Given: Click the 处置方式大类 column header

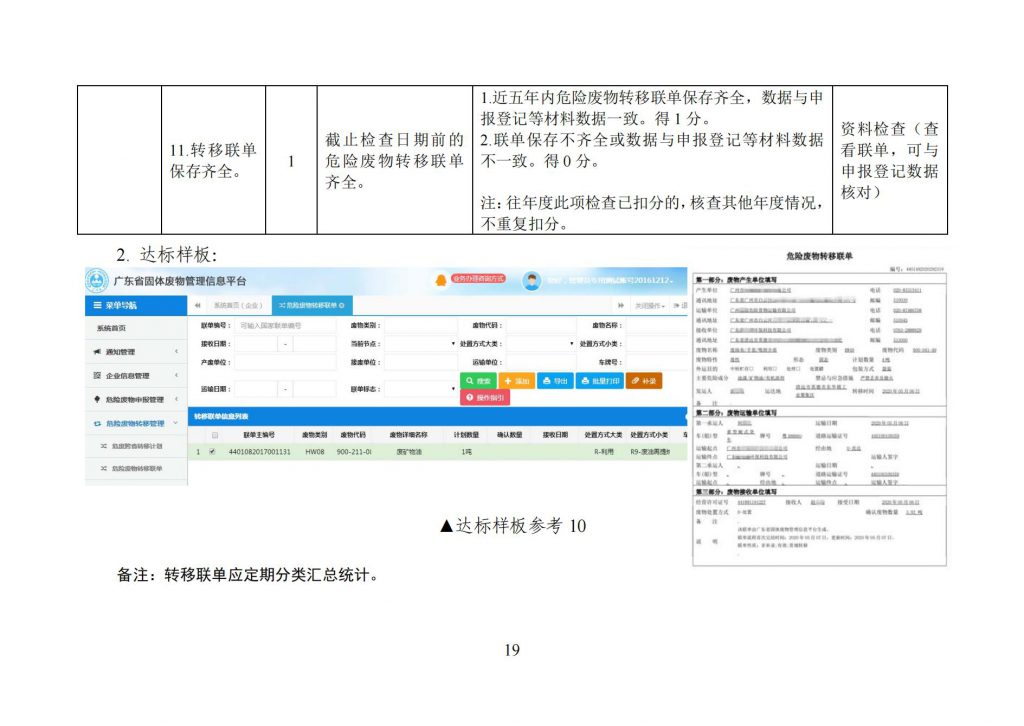Looking at the screenshot, I should point(603,435).
